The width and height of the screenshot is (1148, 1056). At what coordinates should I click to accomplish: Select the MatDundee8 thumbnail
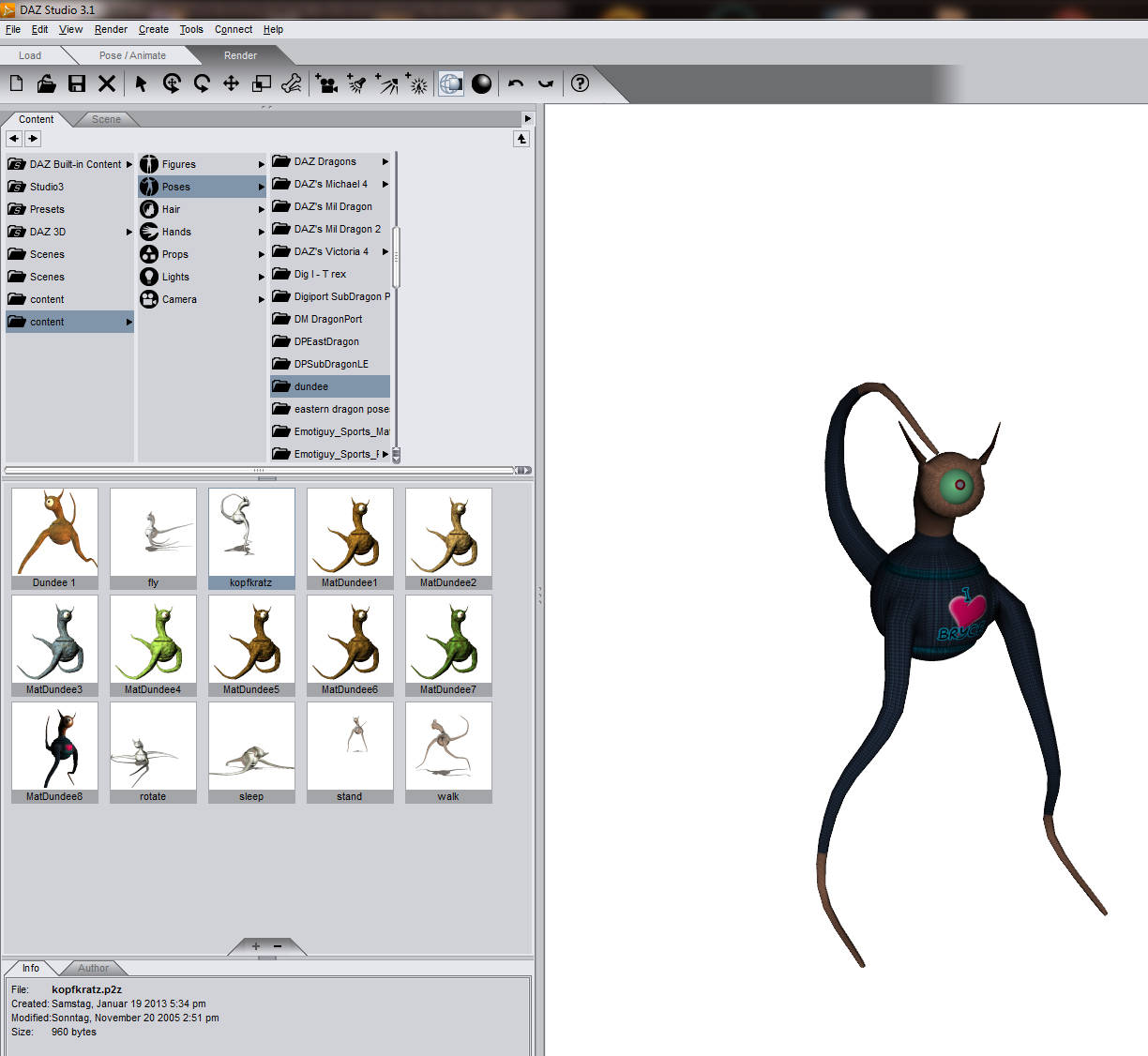coord(54,752)
